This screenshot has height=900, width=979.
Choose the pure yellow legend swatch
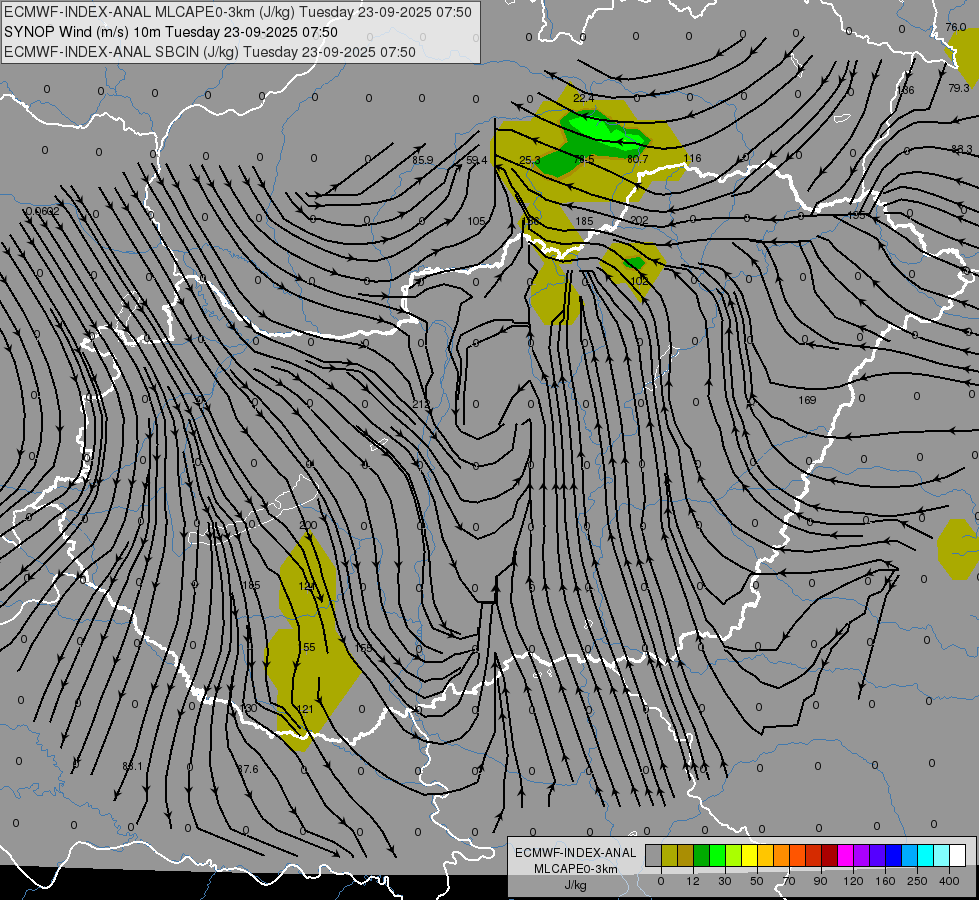pyautogui.click(x=749, y=855)
